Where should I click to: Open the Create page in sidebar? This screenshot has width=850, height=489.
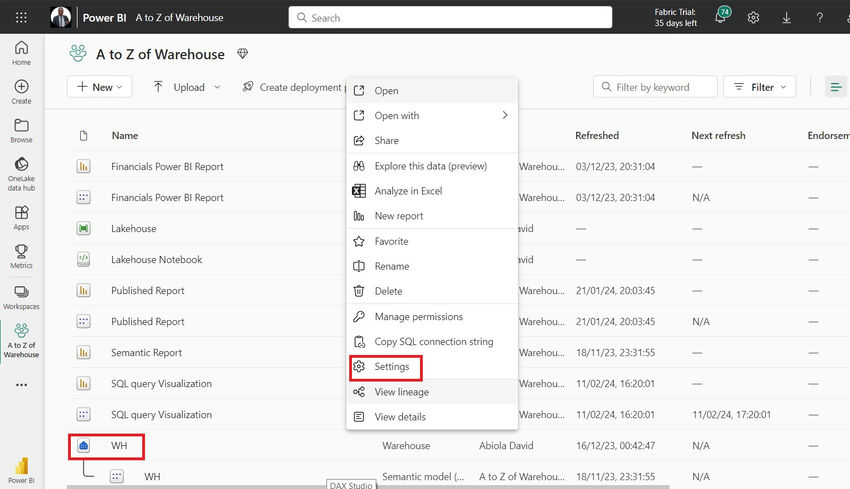point(21,92)
